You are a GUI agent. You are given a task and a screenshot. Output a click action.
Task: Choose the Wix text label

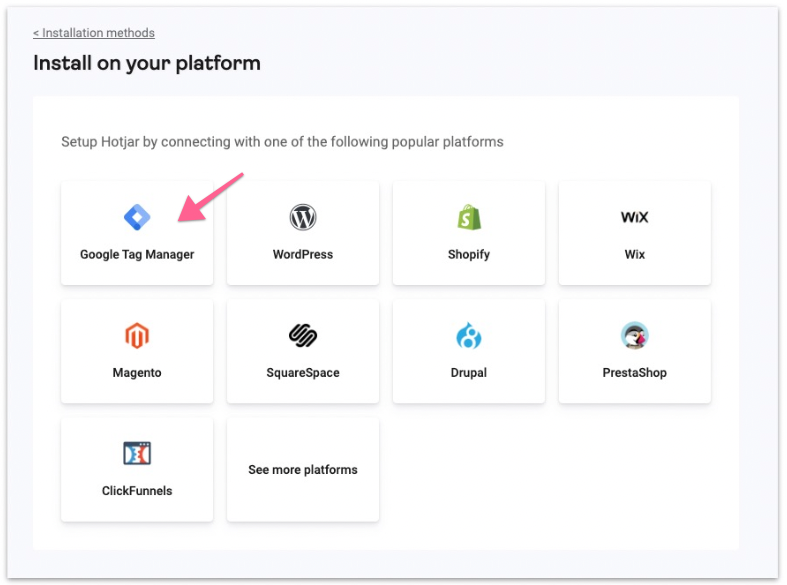tap(635, 255)
